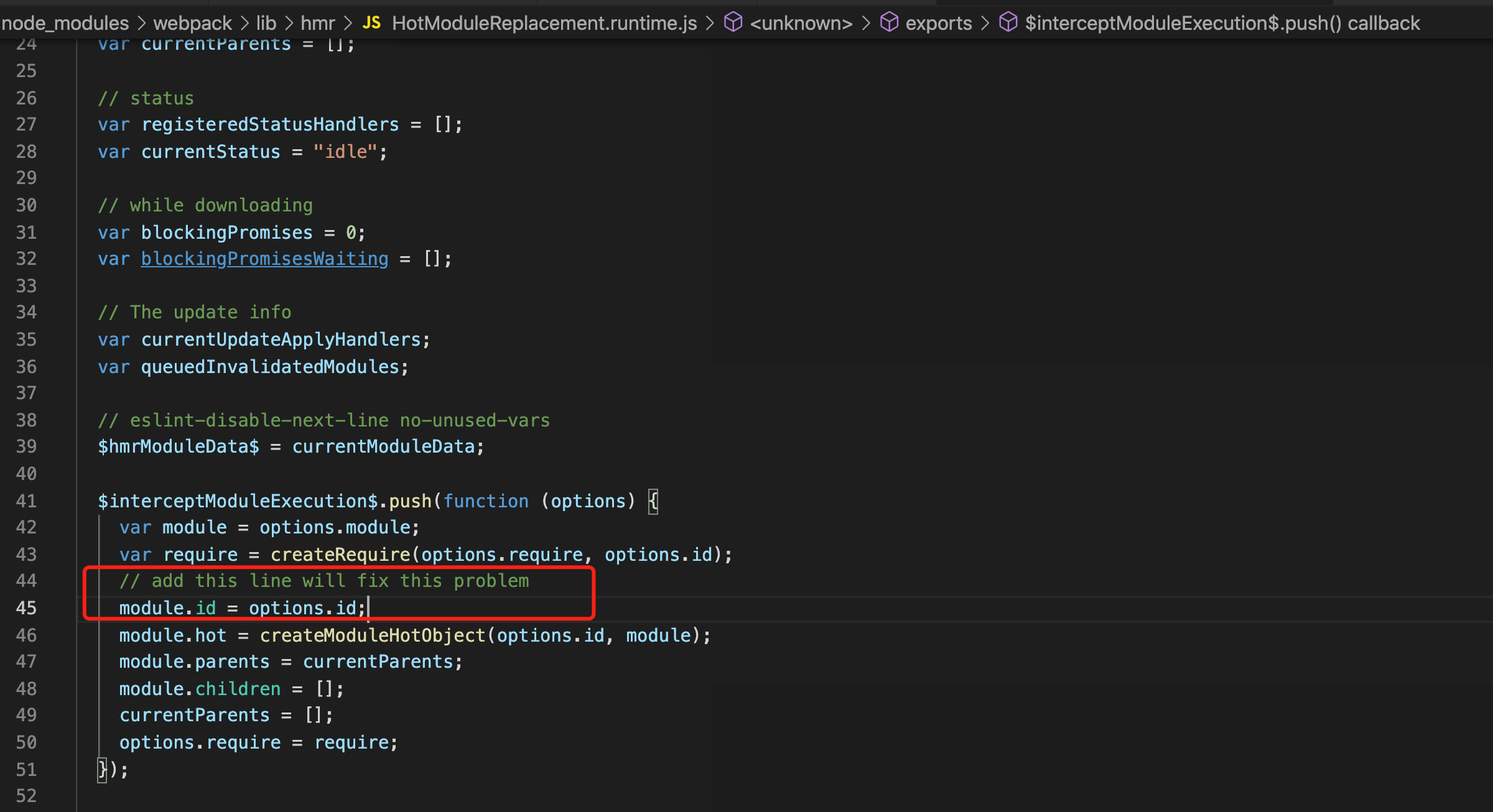The width and height of the screenshot is (1493, 812).
Task: Open the exports symbol breadcrumb
Action: (x=938, y=23)
